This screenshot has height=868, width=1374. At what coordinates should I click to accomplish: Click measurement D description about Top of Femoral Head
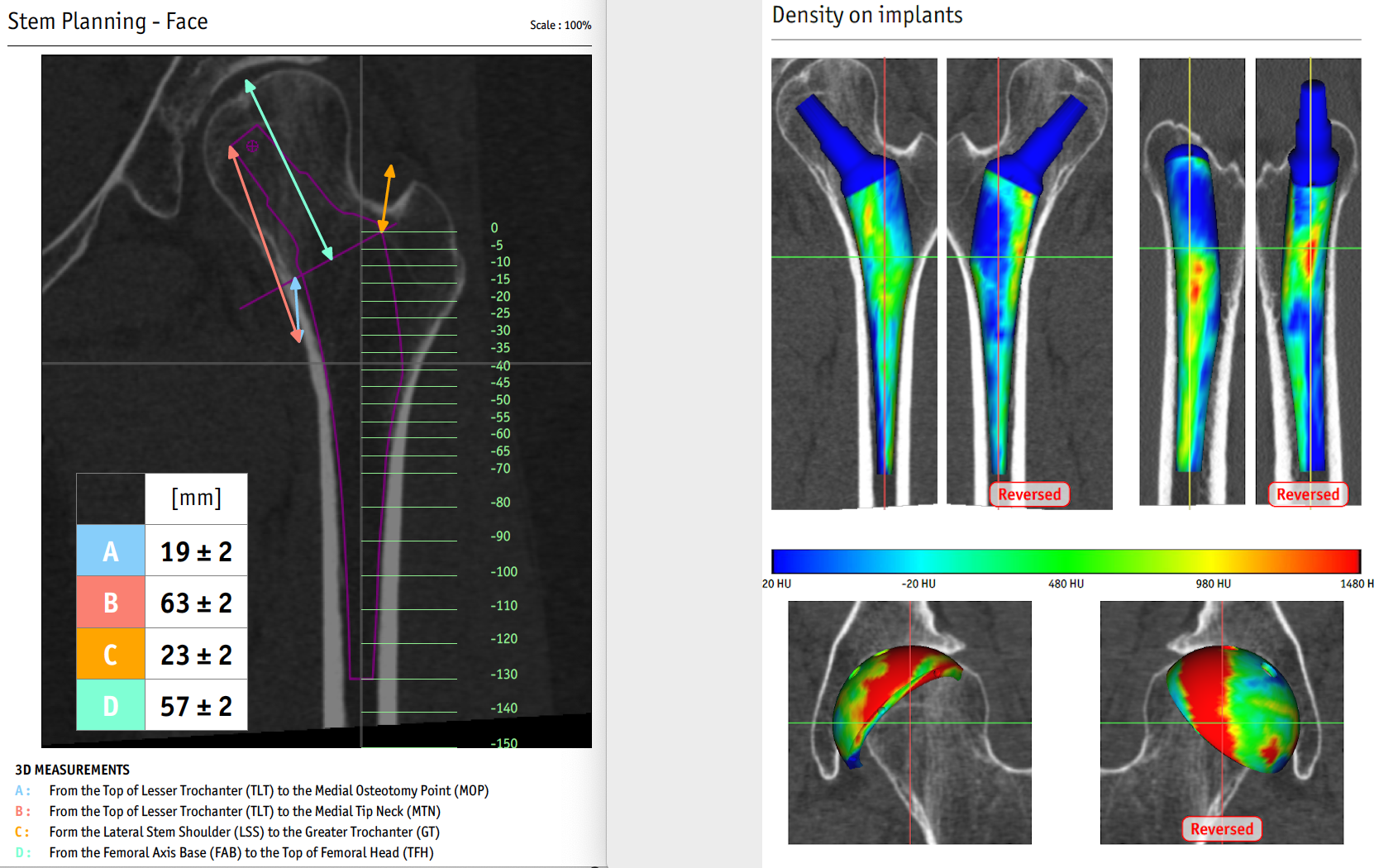(241, 852)
